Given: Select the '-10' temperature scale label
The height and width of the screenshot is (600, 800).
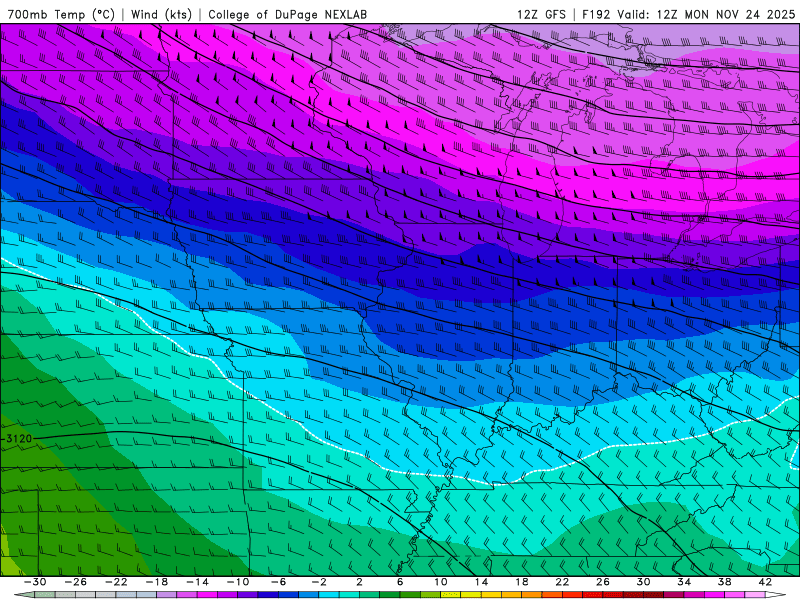Looking at the screenshot, I should point(238,582).
